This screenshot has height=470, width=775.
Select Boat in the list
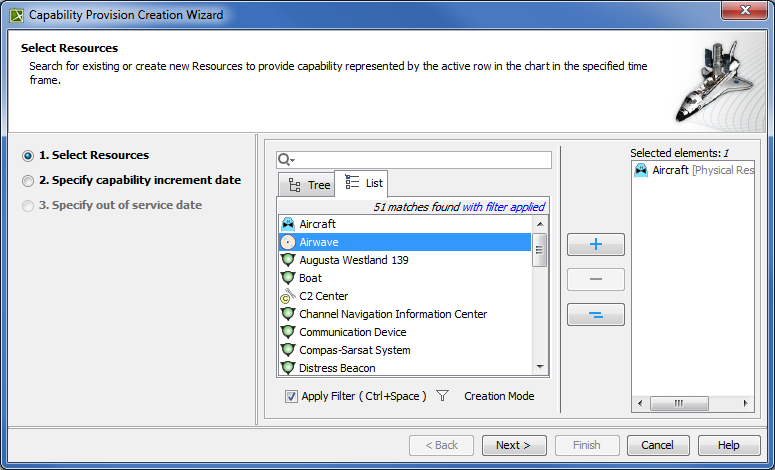point(310,278)
